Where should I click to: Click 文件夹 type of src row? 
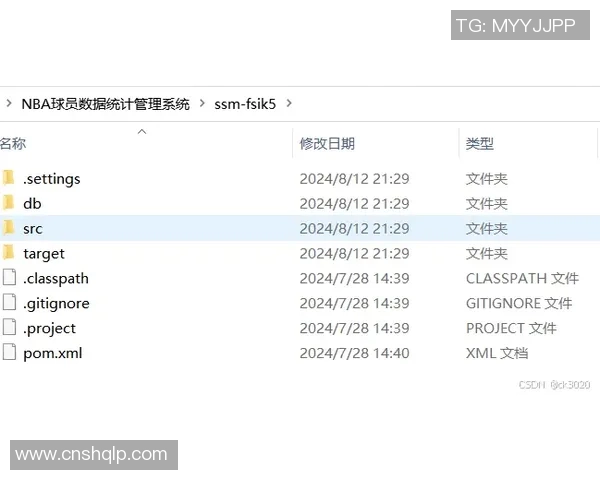coord(486,229)
